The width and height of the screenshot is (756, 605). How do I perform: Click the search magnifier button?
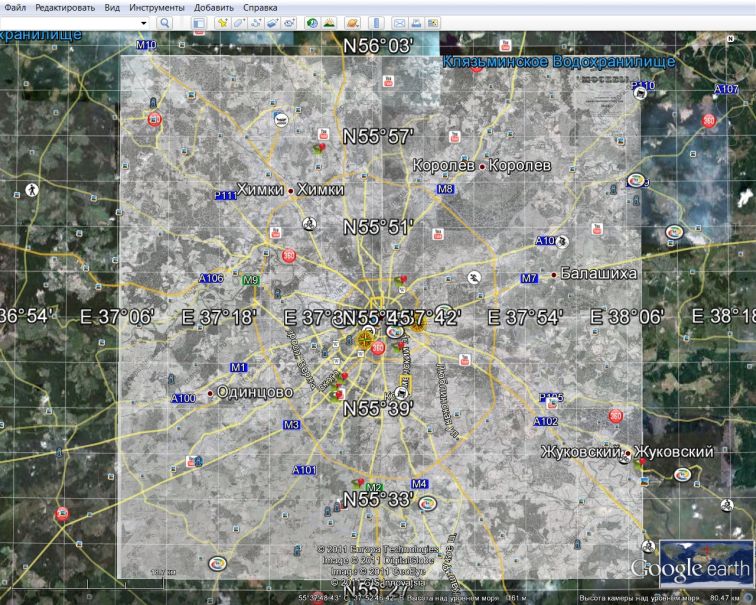click(x=164, y=23)
